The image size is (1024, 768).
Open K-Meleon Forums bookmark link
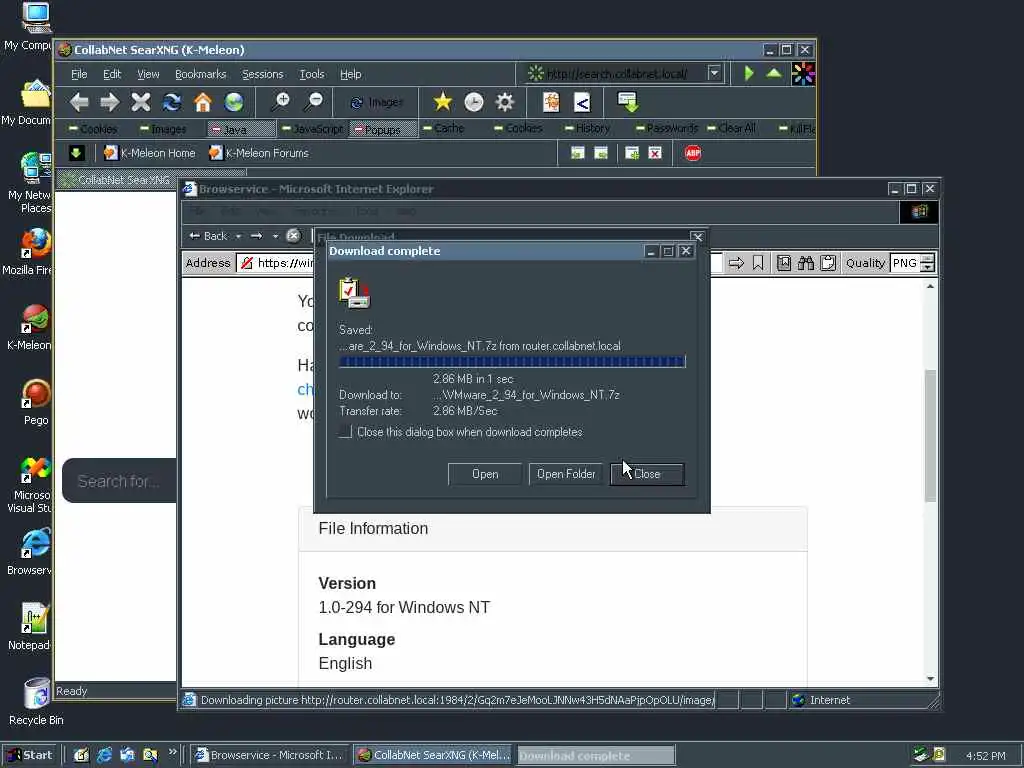point(259,153)
